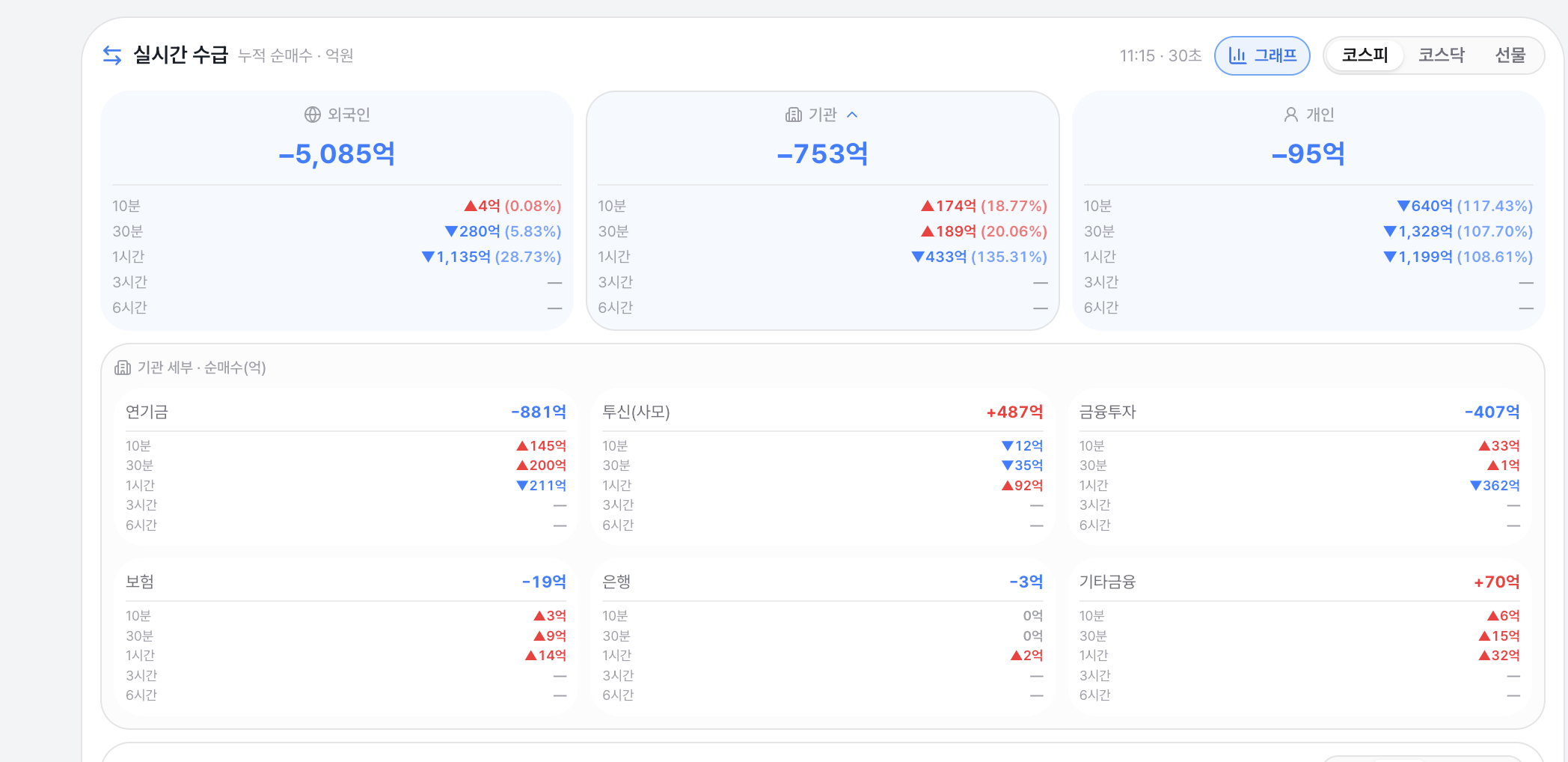Select the 선물 tab
This screenshot has width=1568, height=762.
click(x=1510, y=55)
